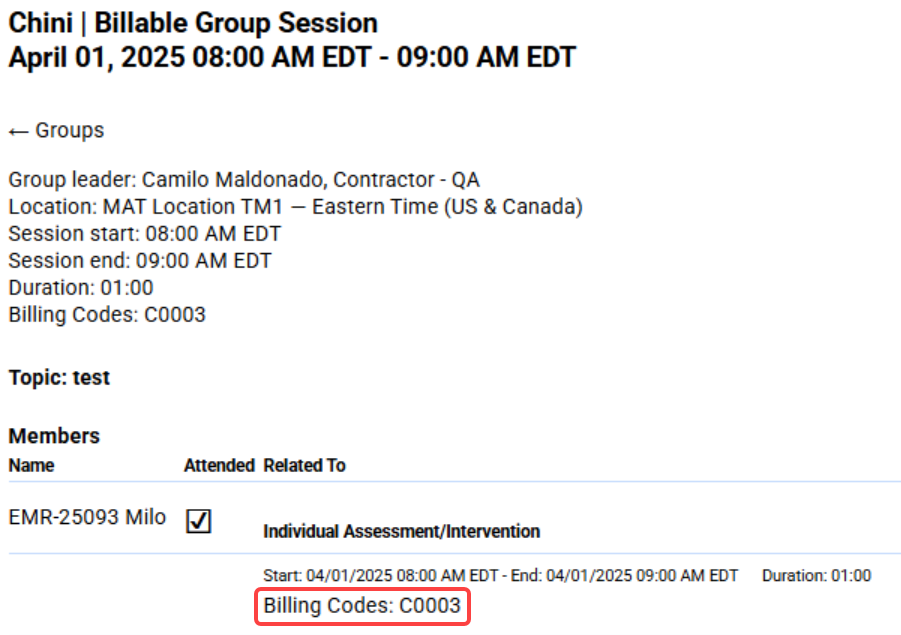901x635 pixels.
Task: Click the Name column header
Action: point(32,465)
